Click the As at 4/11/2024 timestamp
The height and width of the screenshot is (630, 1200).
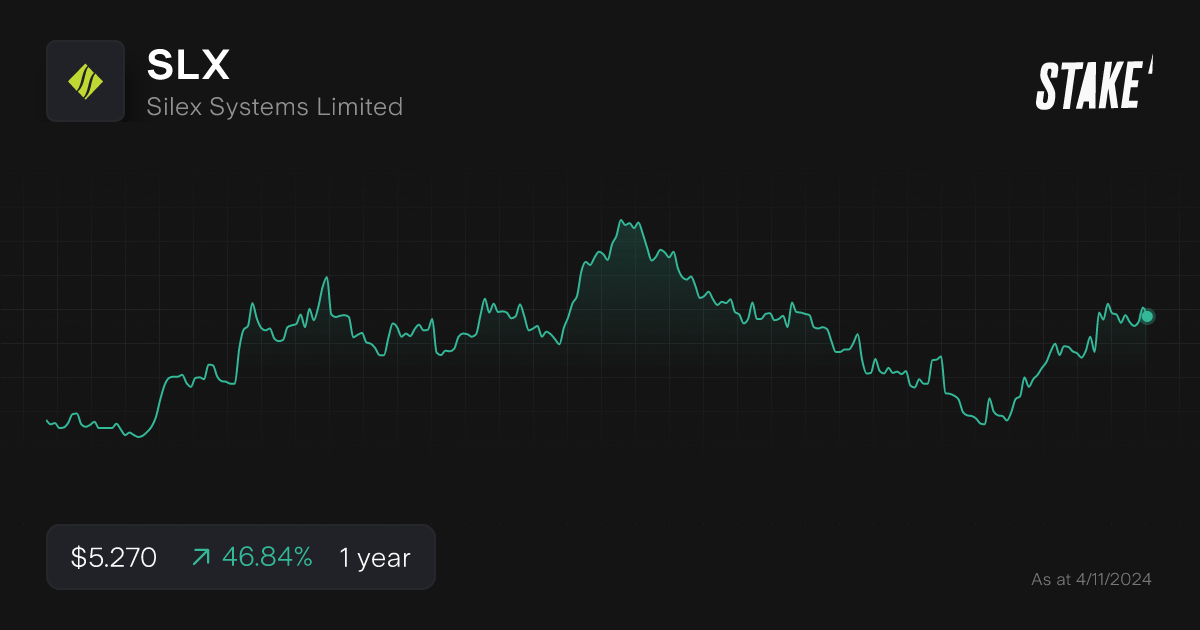[1090, 579]
